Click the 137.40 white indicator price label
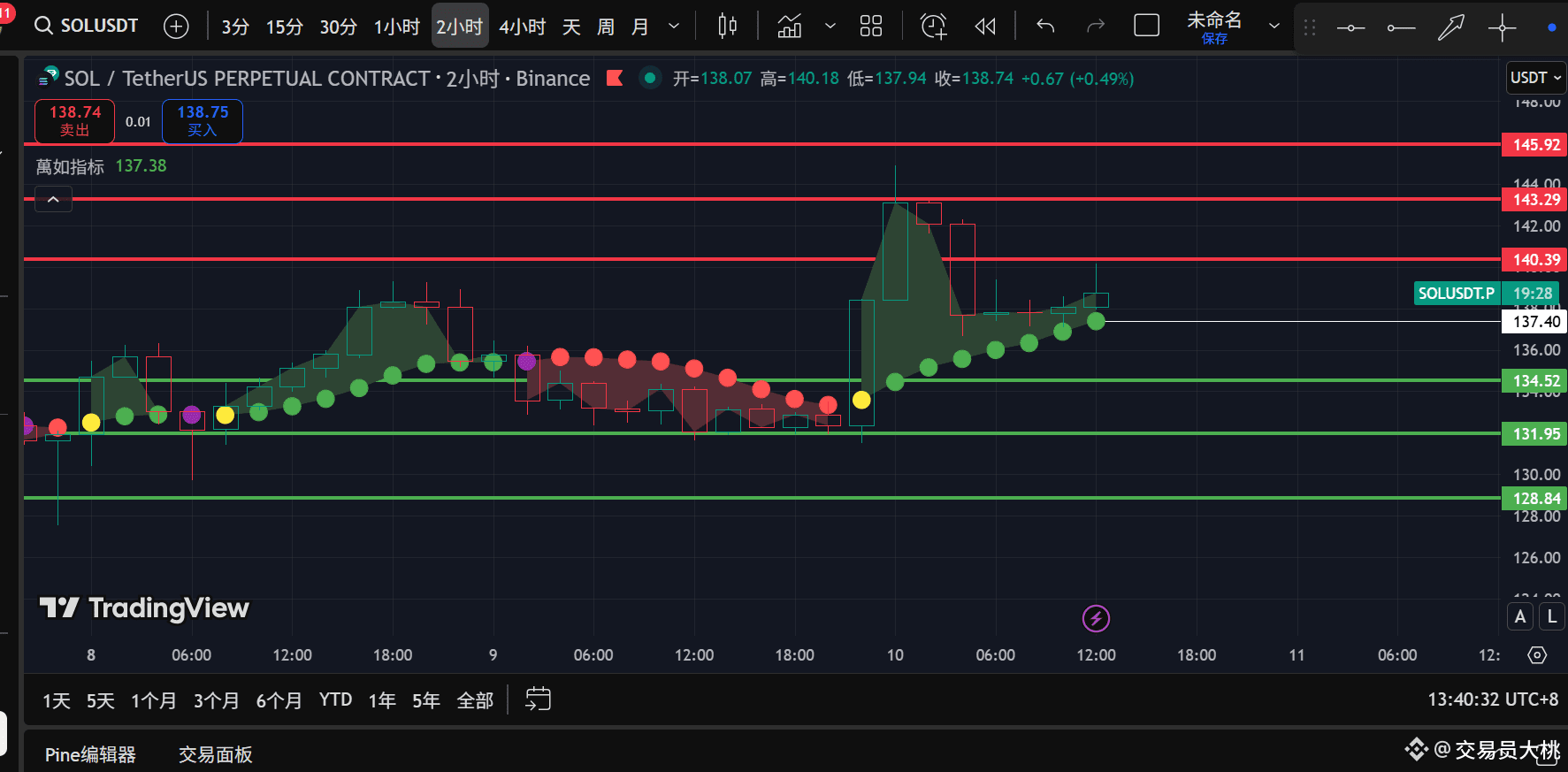This screenshot has height=772, width=1568. click(1534, 322)
